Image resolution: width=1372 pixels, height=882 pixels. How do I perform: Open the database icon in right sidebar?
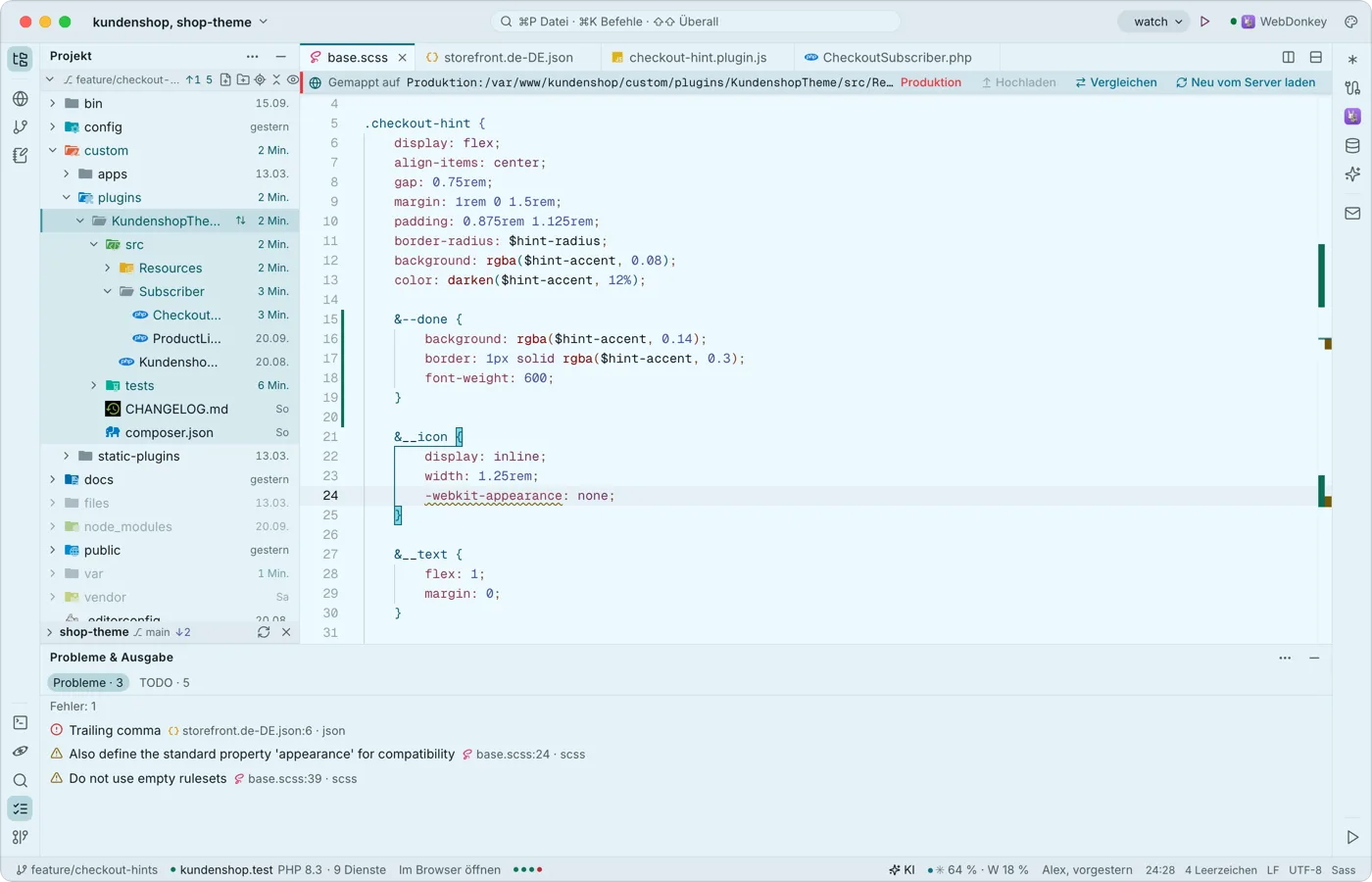tap(1352, 146)
